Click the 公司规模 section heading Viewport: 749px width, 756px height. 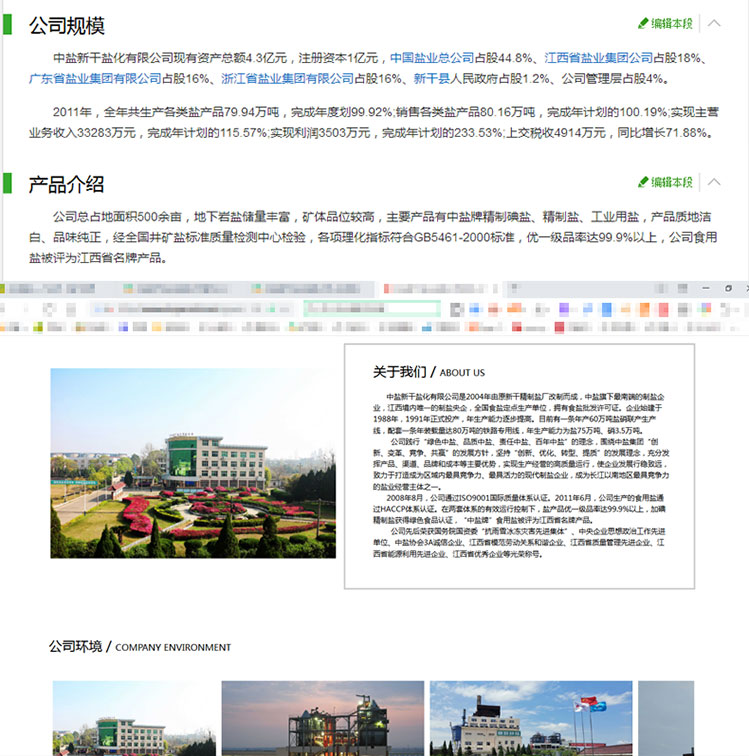pyautogui.click(x=67, y=26)
